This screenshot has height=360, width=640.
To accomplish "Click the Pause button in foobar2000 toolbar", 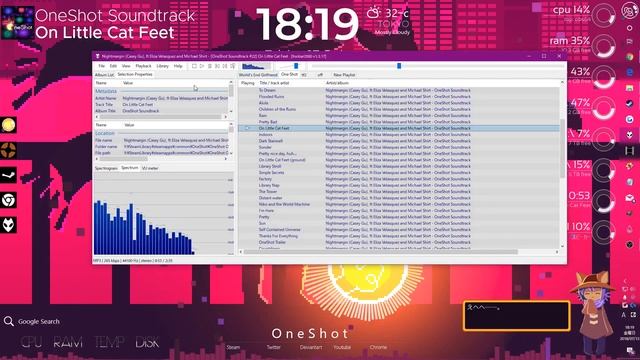I will tap(210, 66).
